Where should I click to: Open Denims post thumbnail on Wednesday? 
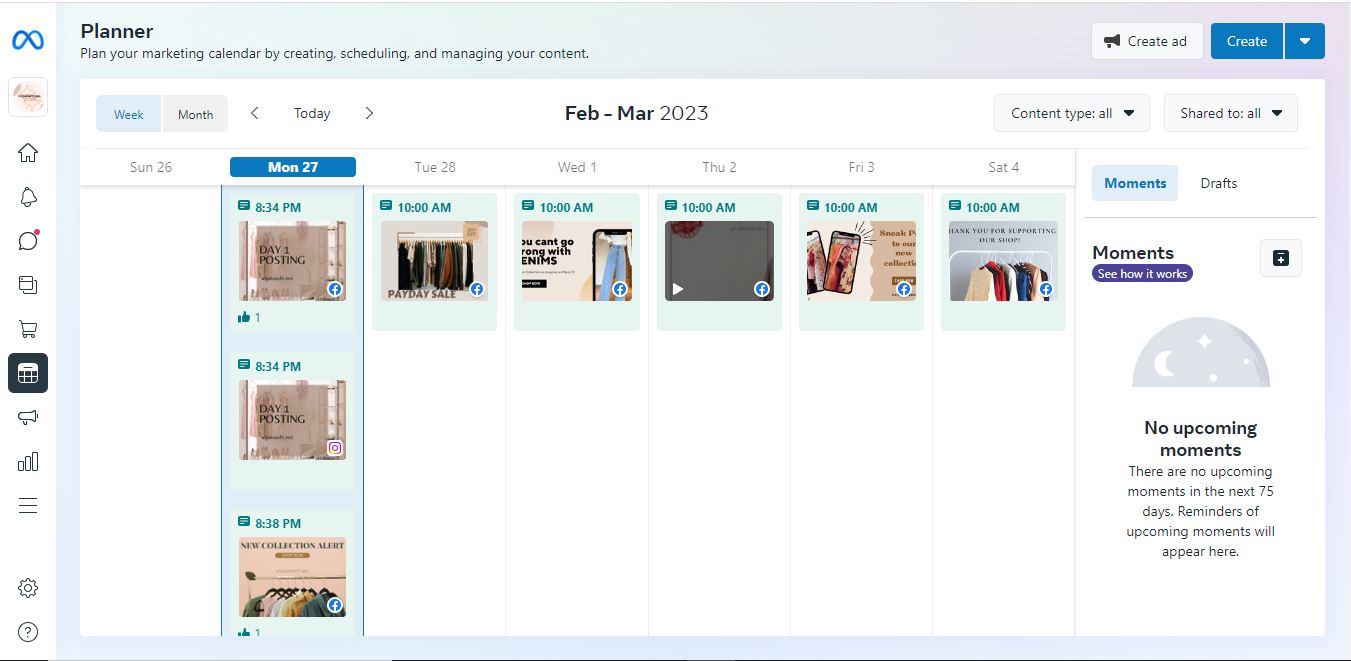coord(576,261)
